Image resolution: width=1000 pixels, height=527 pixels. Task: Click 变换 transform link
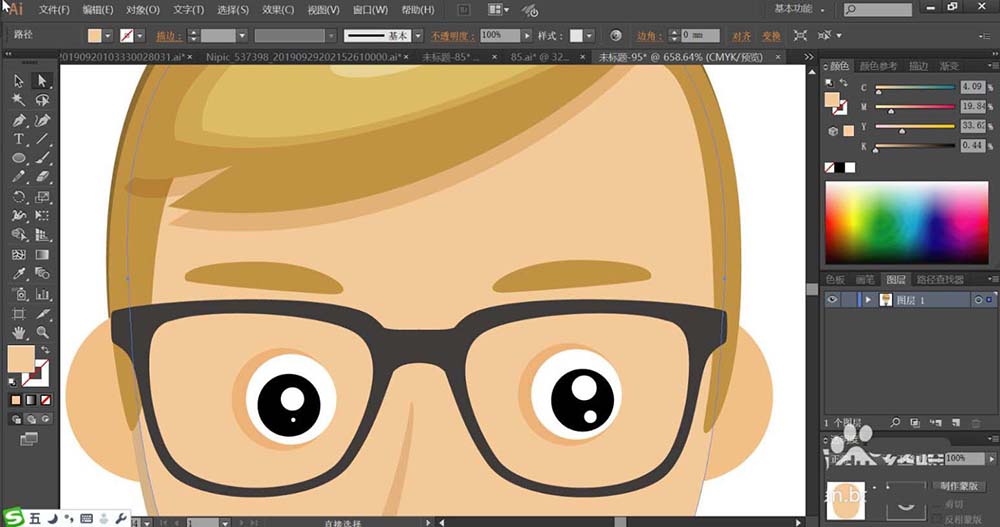pyautogui.click(x=771, y=36)
